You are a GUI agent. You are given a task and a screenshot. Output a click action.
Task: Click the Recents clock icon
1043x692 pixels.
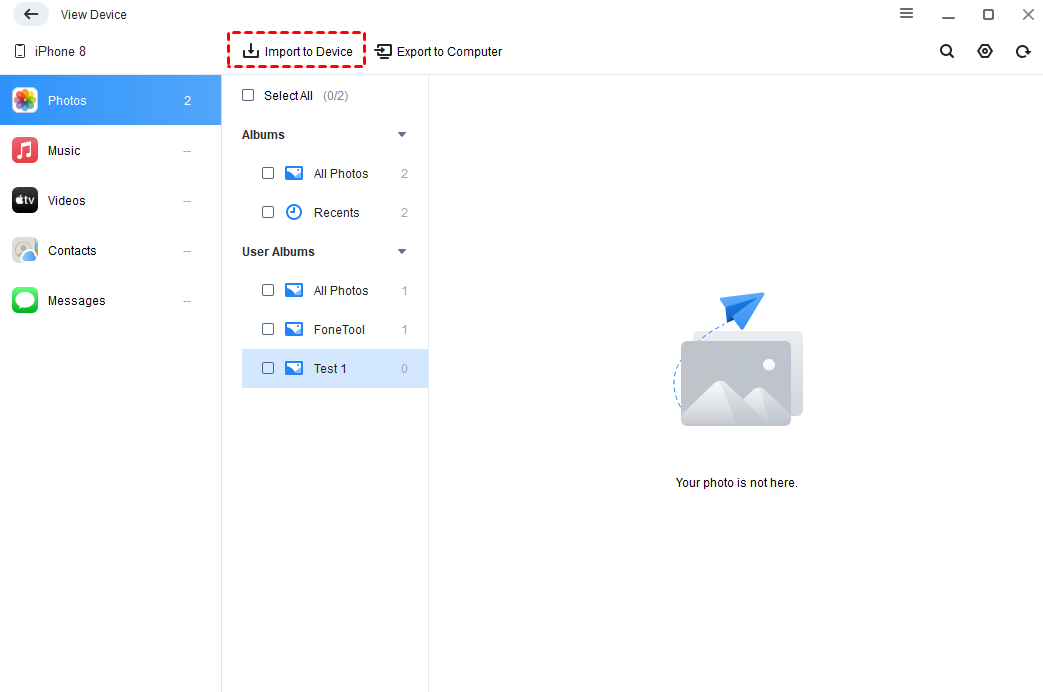click(294, 212)
